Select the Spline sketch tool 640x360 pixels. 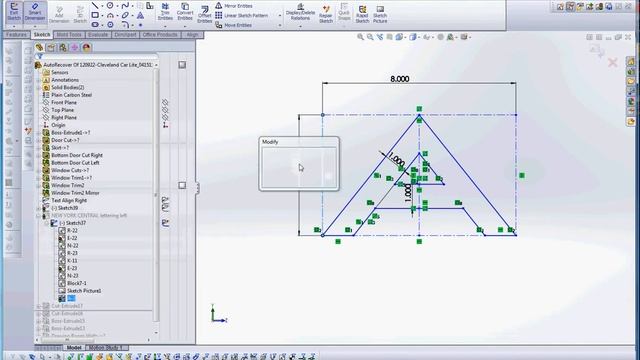click(x=125, y=5)
